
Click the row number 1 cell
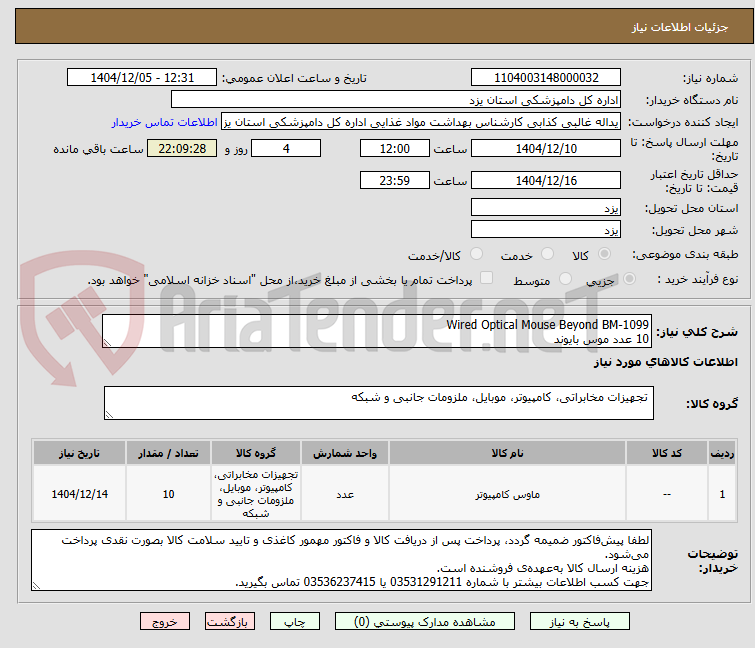click(x=722, y=494)
